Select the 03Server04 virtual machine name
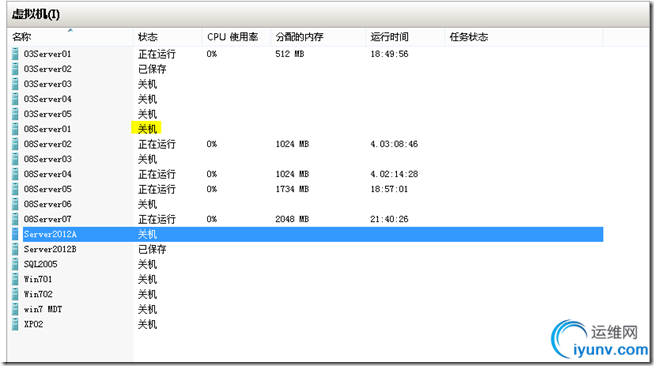Image resolution: width=654 pixels, height=366 pixels. coord(47,99)
